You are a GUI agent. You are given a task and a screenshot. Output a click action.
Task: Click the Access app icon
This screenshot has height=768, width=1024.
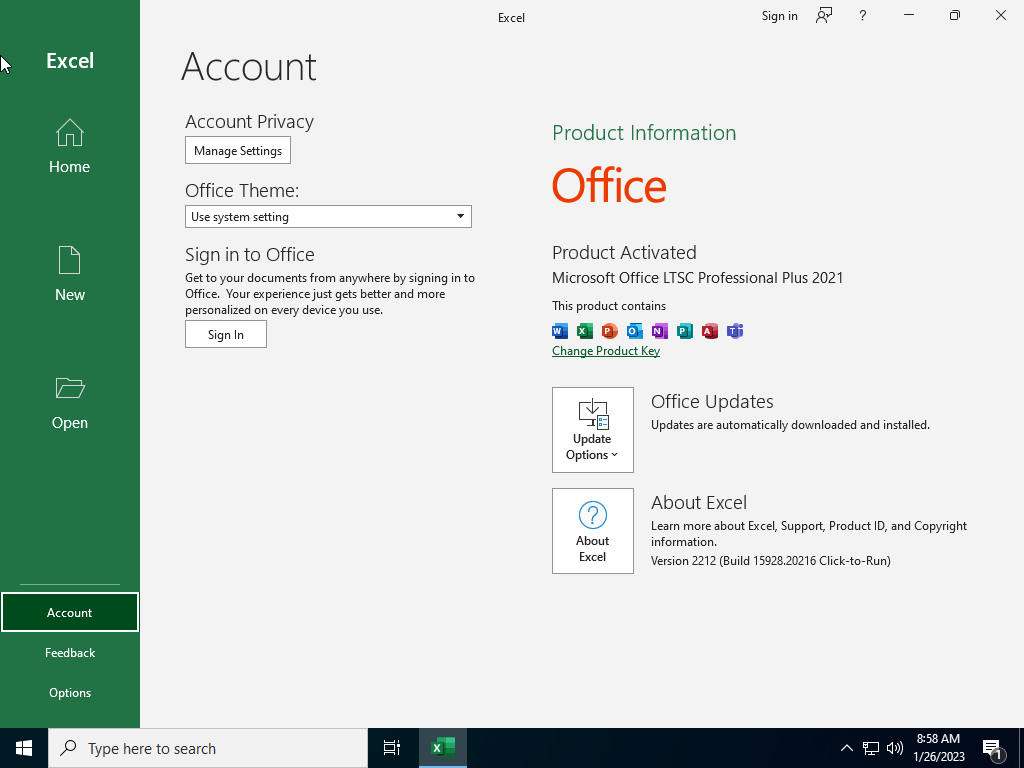pos(710,331)
